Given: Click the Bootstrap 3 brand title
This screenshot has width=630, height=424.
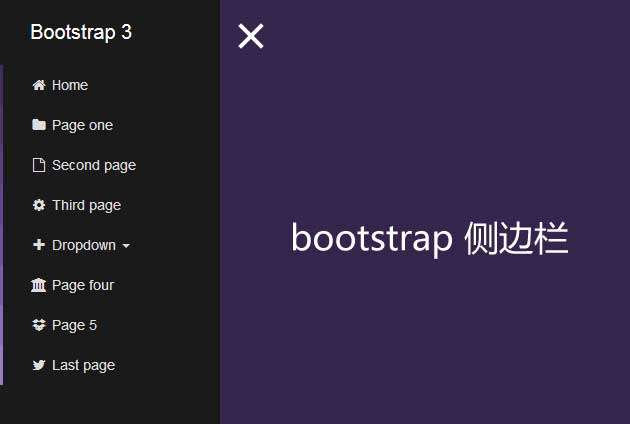Looking at the screenshot, I should coord(81,32).
